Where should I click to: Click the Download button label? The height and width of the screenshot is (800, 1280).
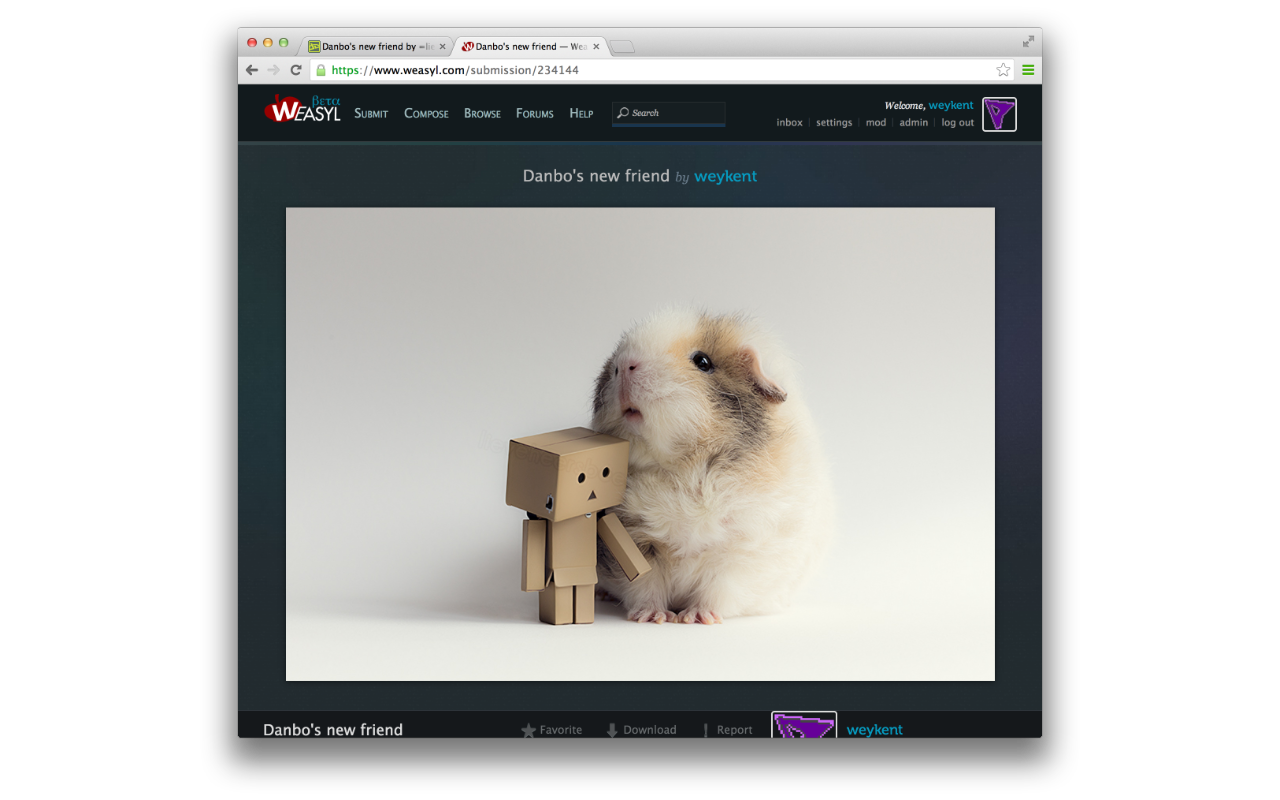point(650,730)
